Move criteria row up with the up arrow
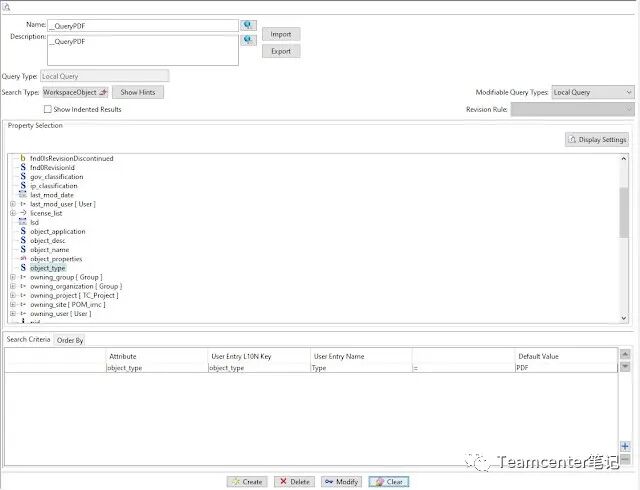Screen dimensions: 640x490 pyautogui.click(x=625, y=354)
